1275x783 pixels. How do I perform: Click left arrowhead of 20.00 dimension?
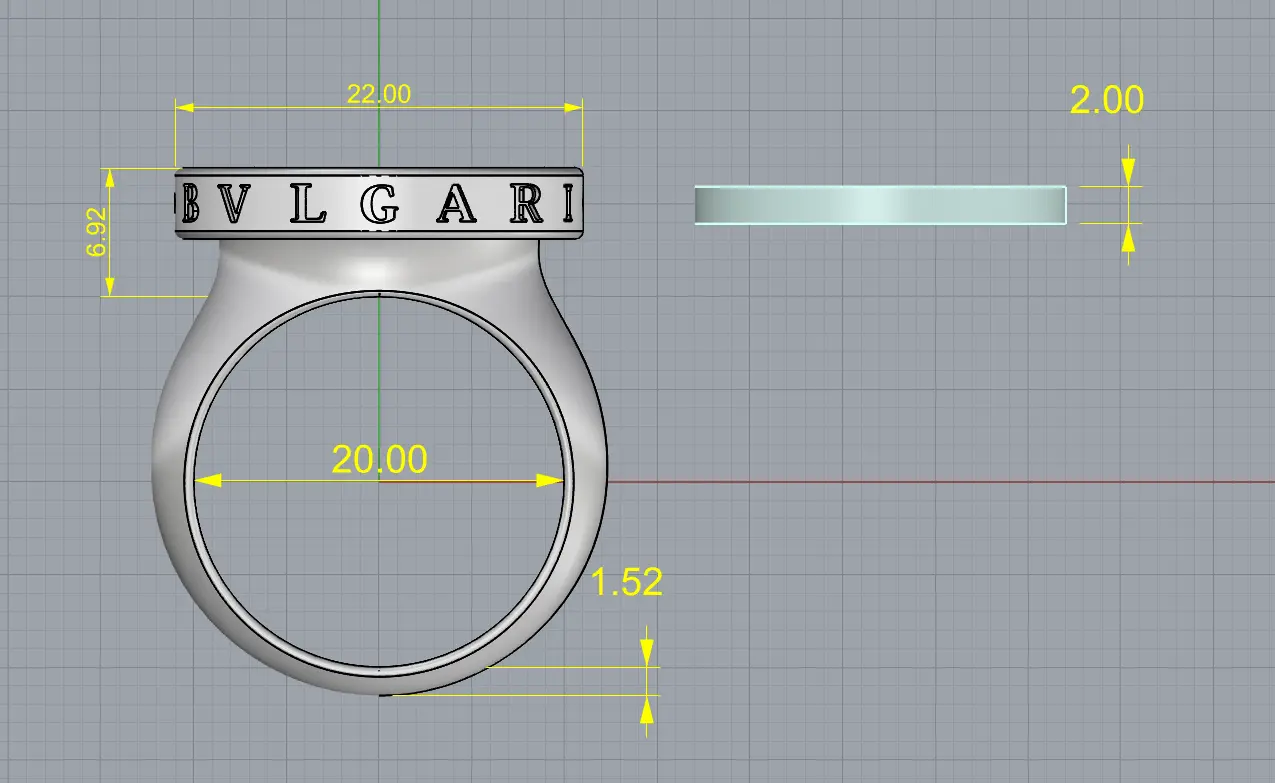[206, 481]
